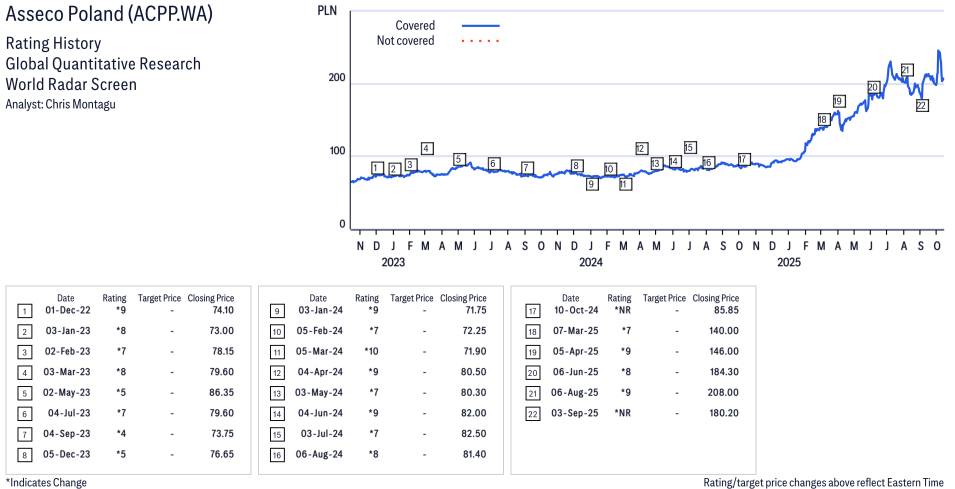Select marker 12 on the price chart

click(641, 149)
